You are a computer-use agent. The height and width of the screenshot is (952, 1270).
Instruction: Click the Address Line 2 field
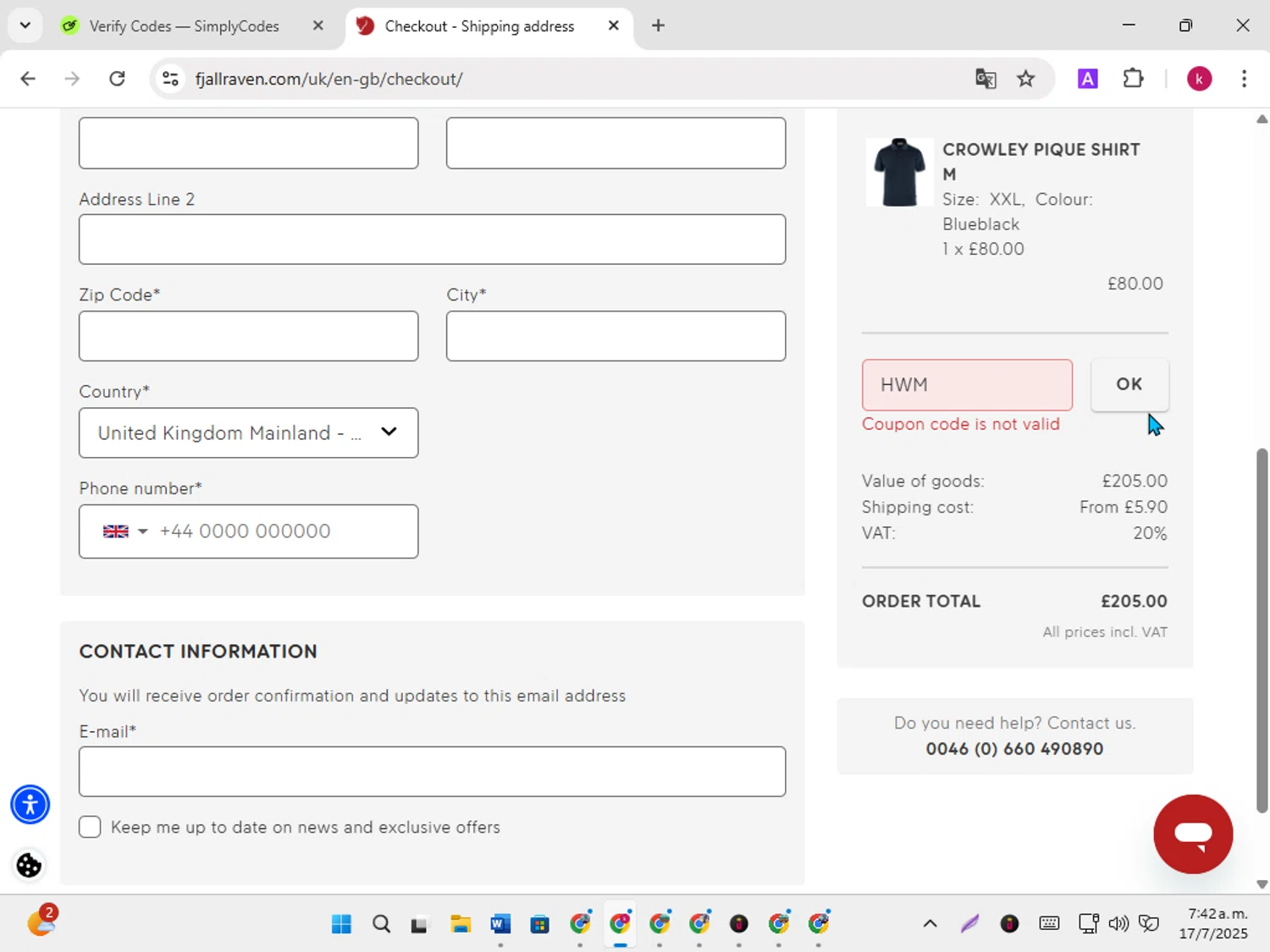(x=432, y=239)
